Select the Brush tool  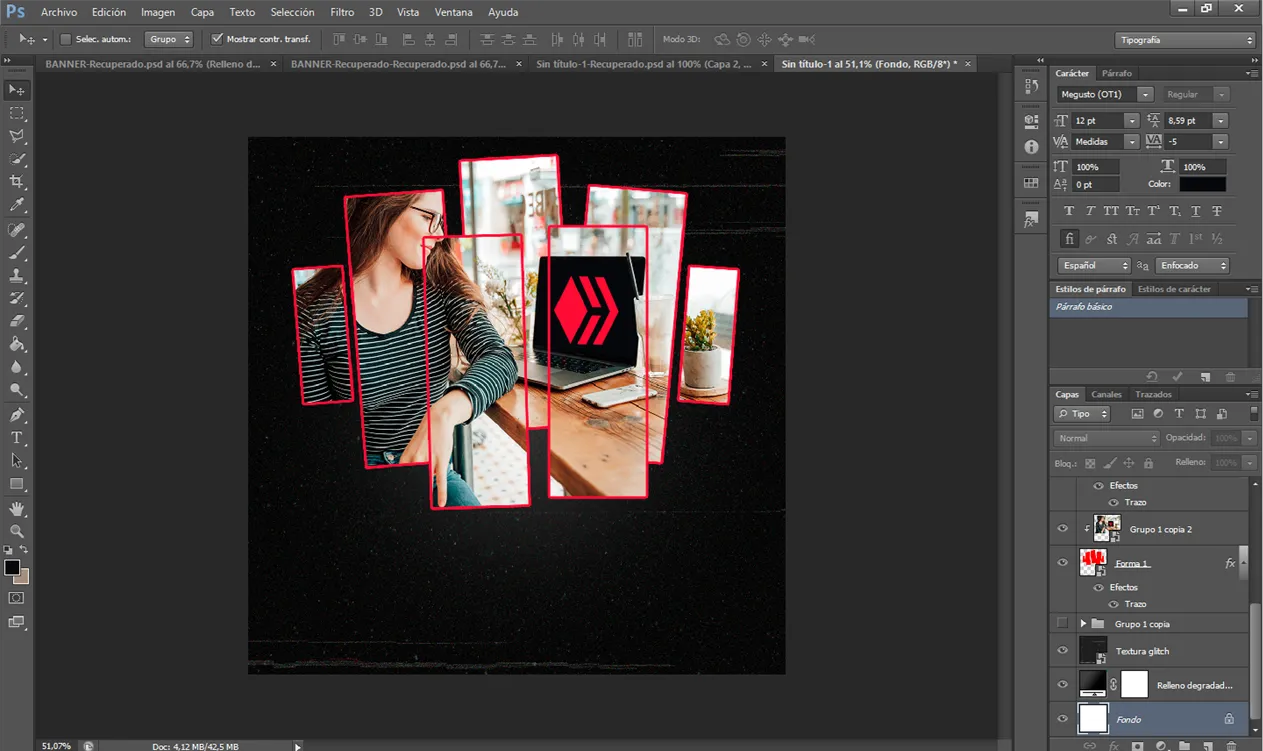(17, 253)
